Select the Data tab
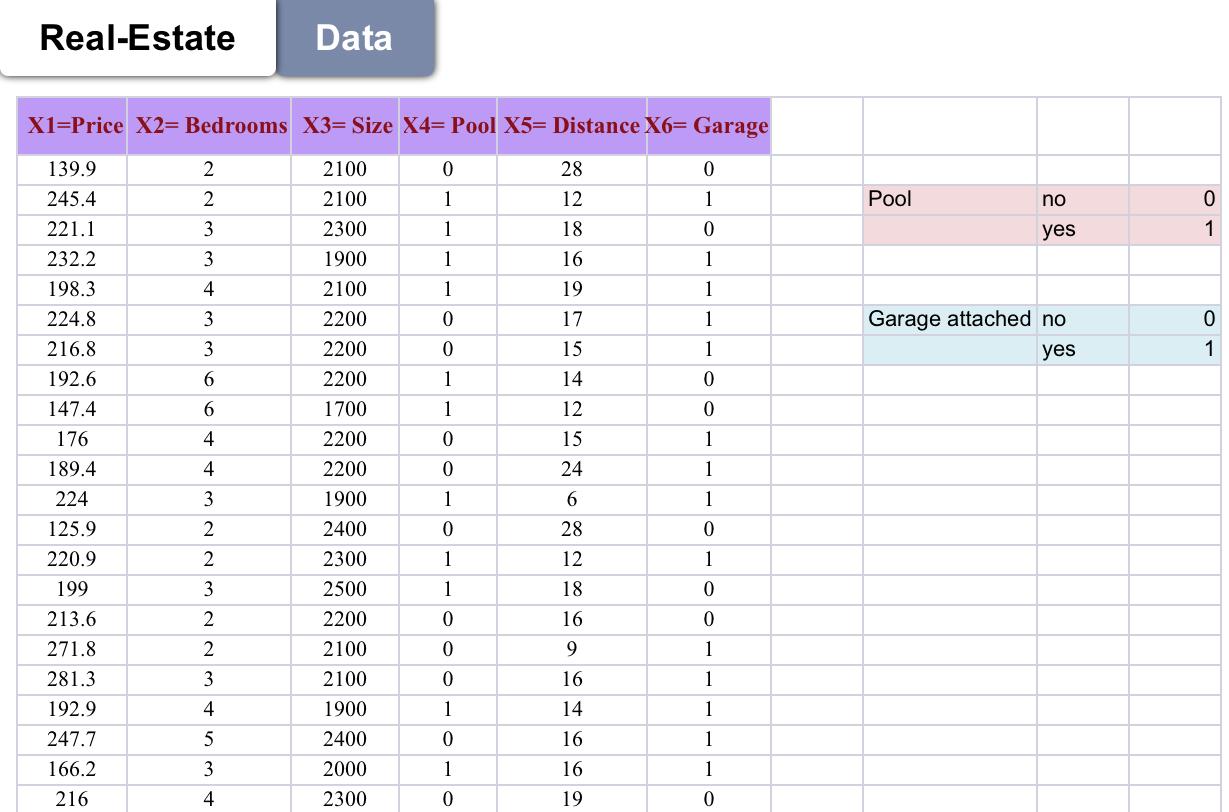The width and height of the screenshot is (1229, 812). [355, 38]
